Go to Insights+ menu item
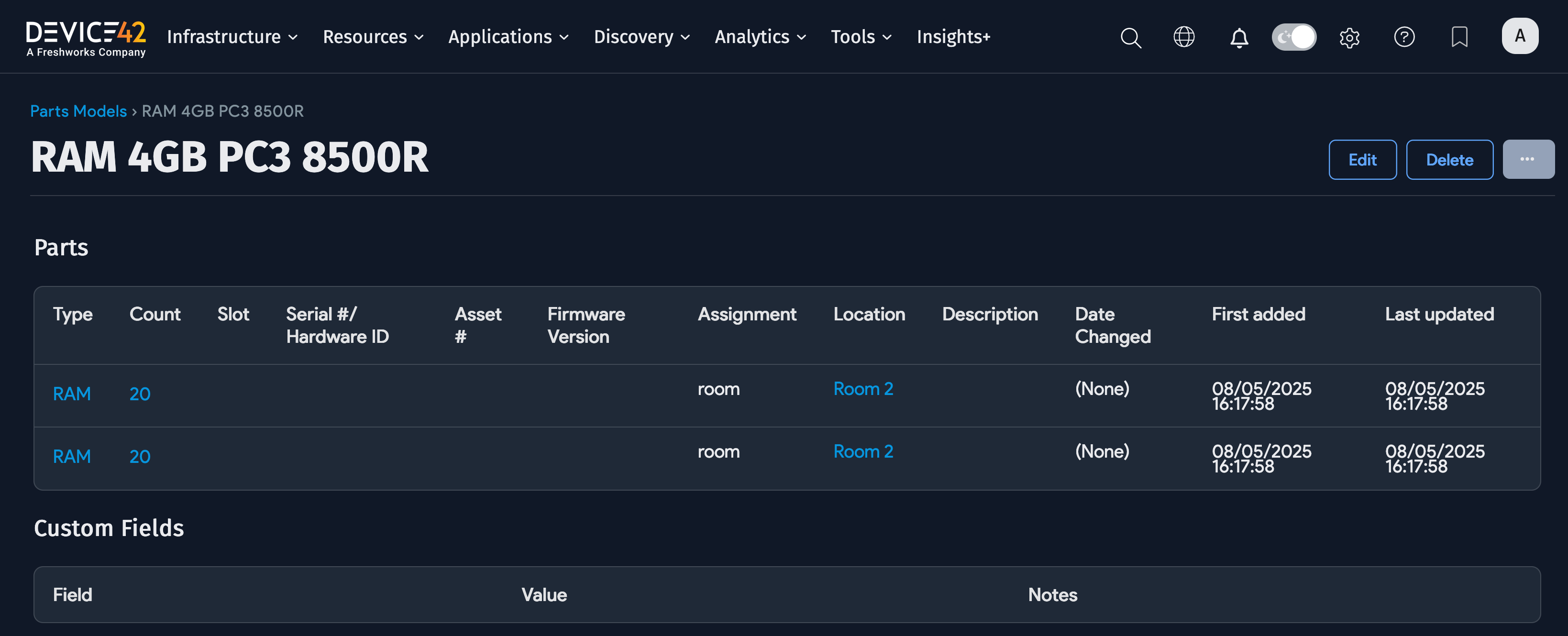 [953, 37]
